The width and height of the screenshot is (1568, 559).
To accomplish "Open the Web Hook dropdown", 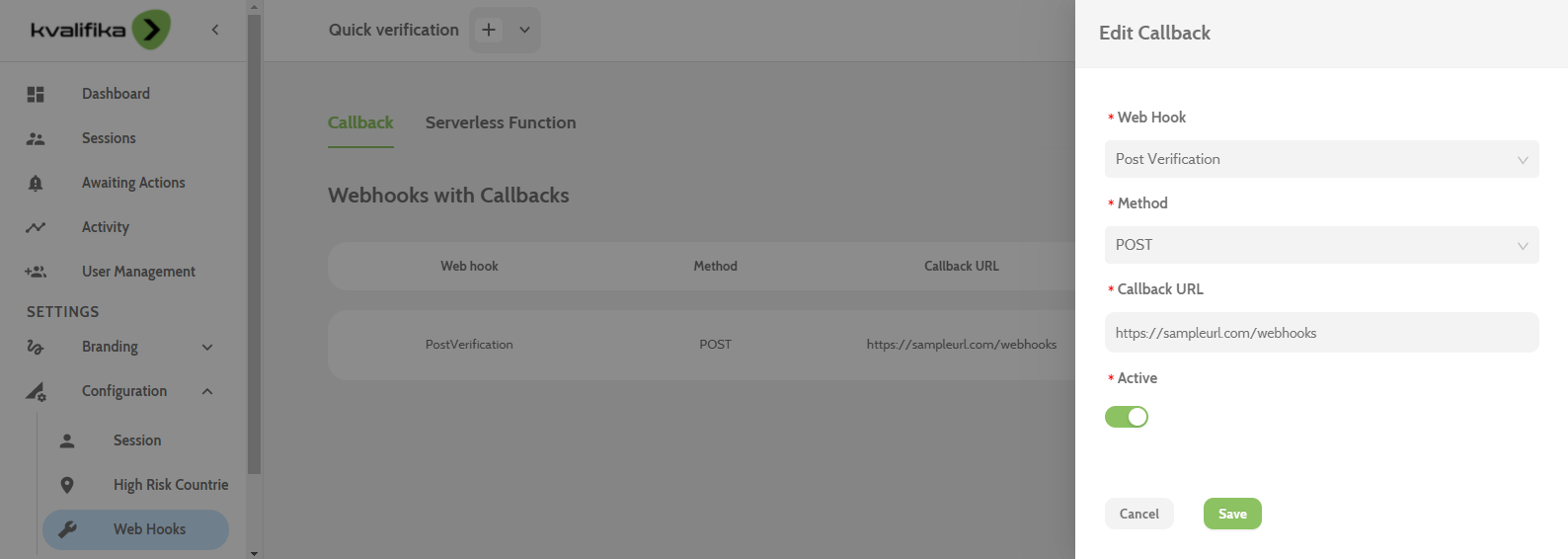I will [1322, 159].
